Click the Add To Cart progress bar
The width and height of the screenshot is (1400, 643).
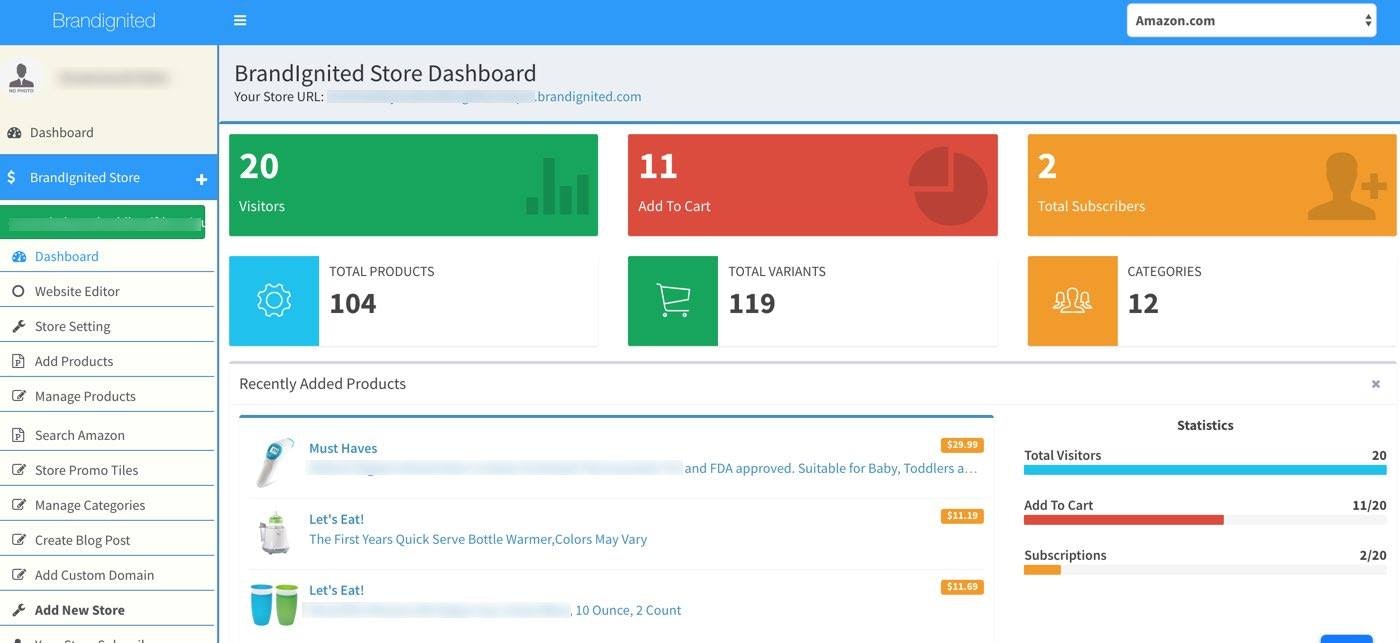click(x=1205, y=520)
